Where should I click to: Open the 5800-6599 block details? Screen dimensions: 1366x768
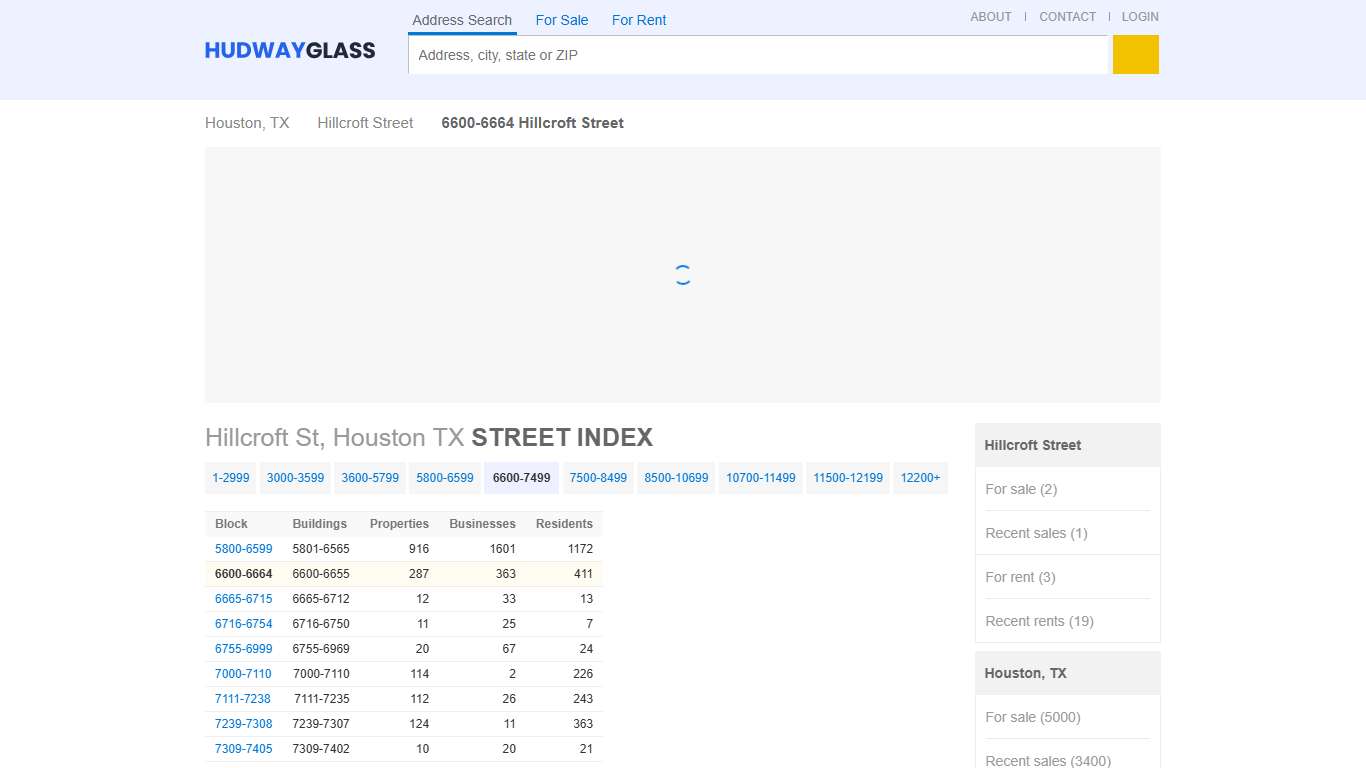[243, 548]
